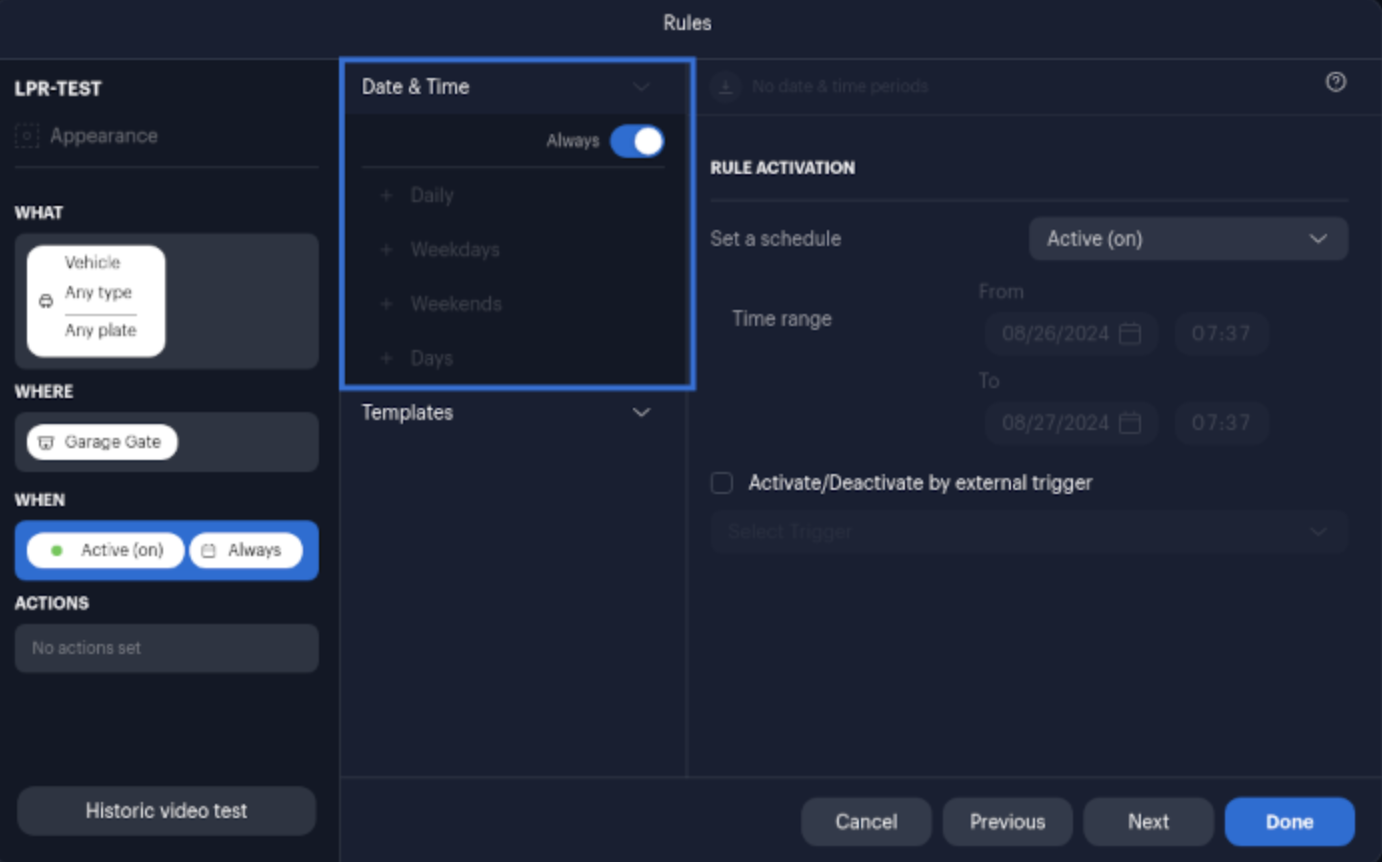Click the Days option label
Viewport: 1382px width, 862px height.
432,358
